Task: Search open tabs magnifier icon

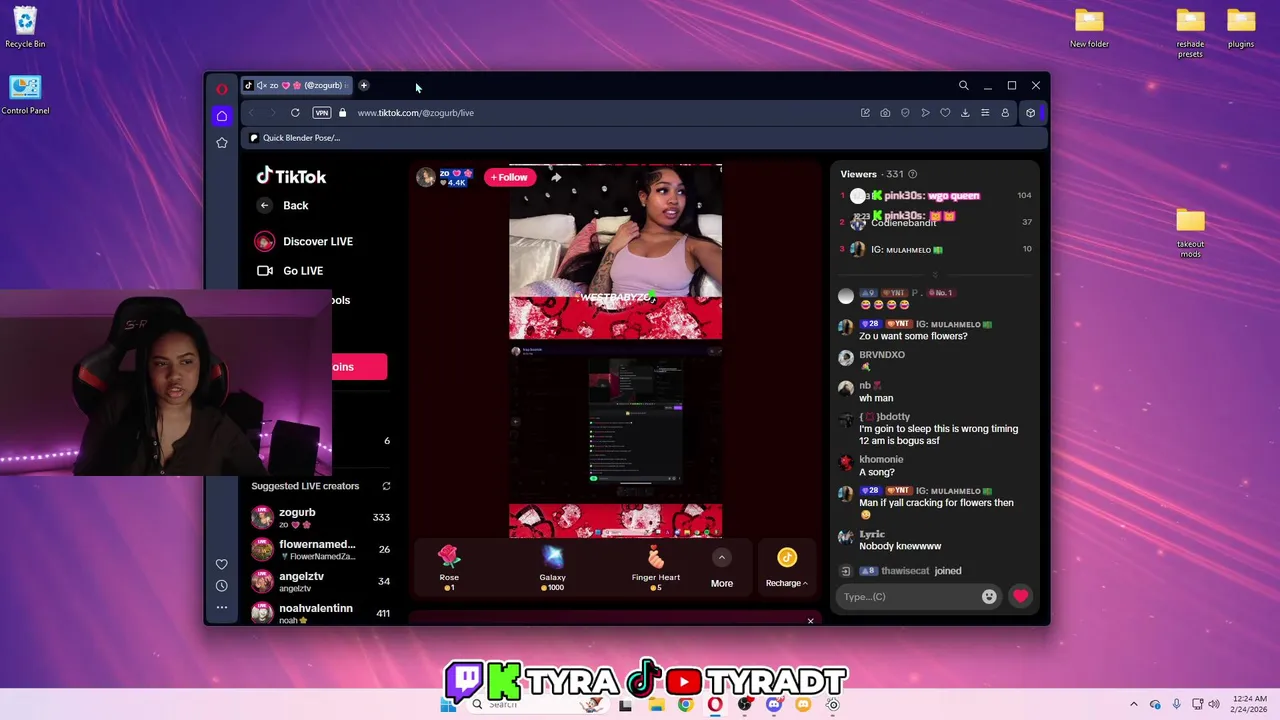Action: [x=964, y=86]
